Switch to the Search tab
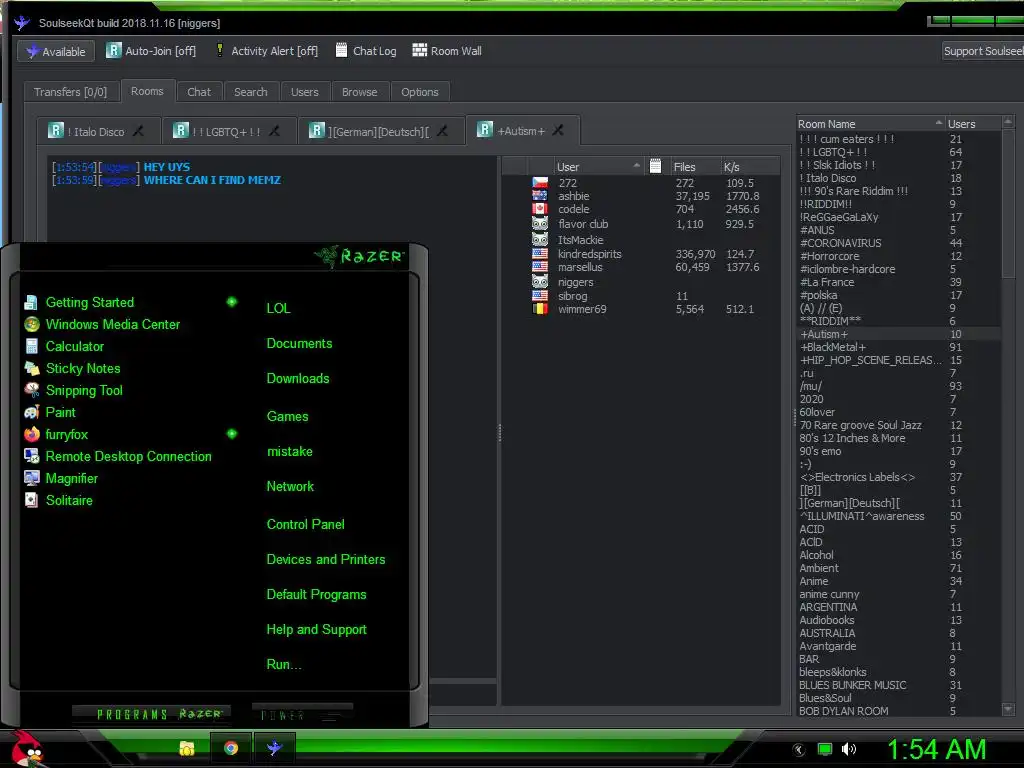The width and height of the screenshot is (1024, 768). coord(251,92)
